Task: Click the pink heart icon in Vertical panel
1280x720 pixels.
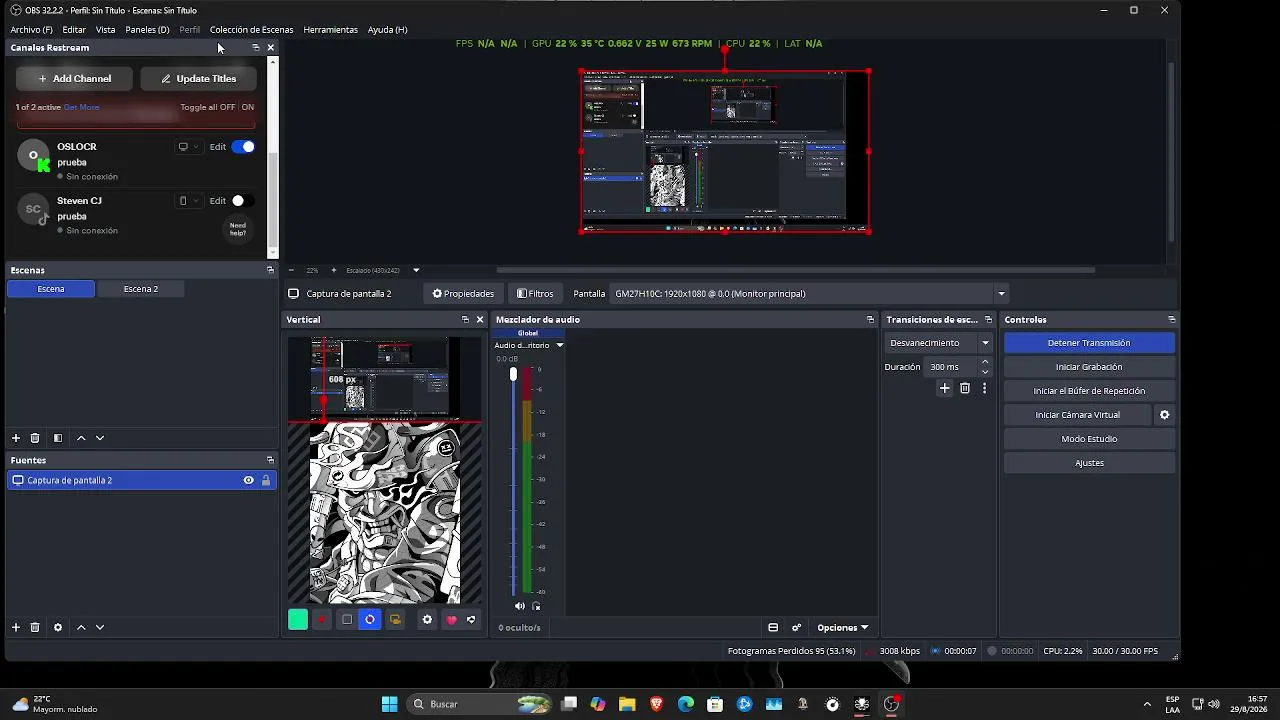Action: click(x=451, y=619)
